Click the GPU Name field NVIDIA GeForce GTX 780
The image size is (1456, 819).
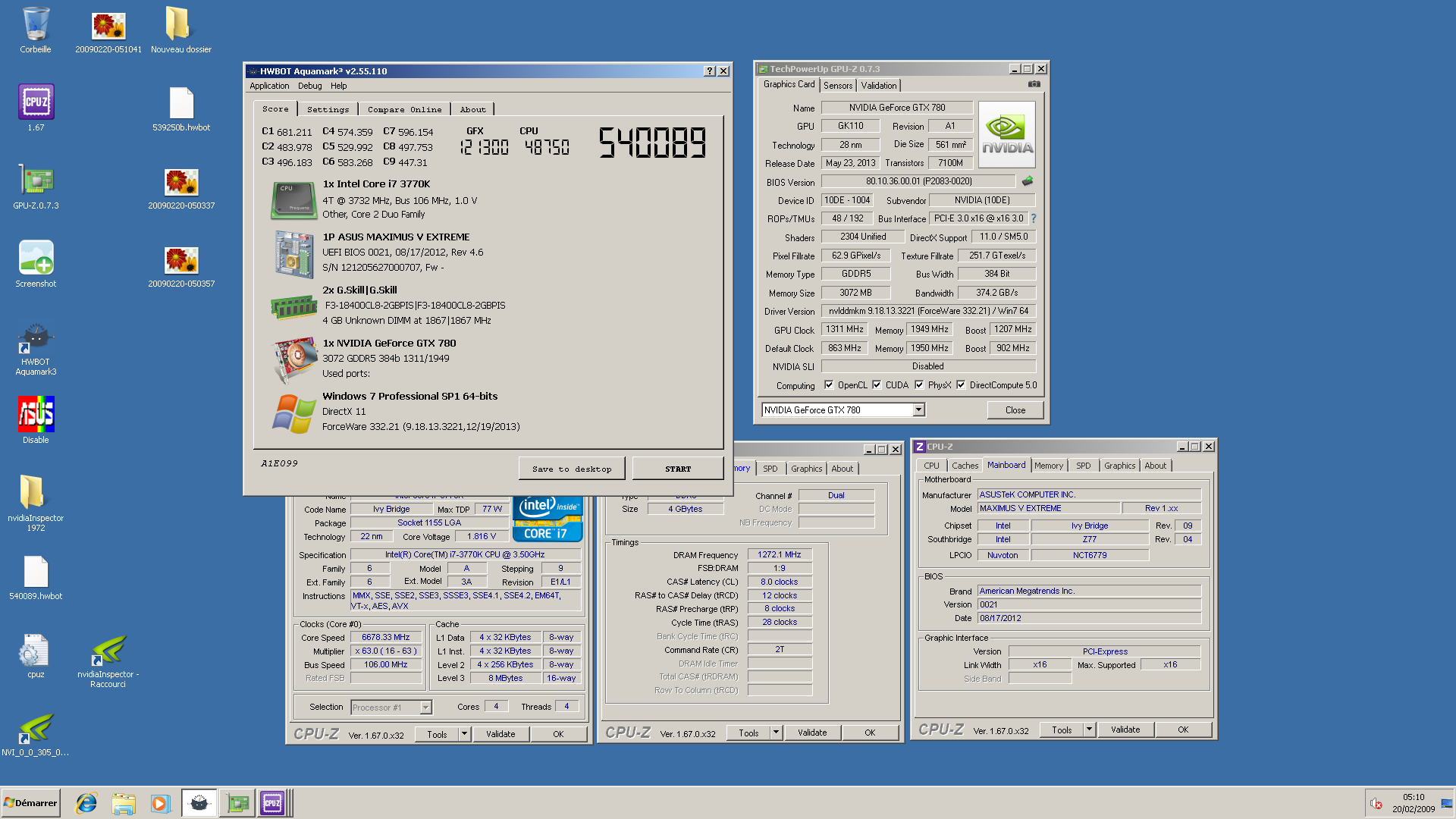pos(897,108)
